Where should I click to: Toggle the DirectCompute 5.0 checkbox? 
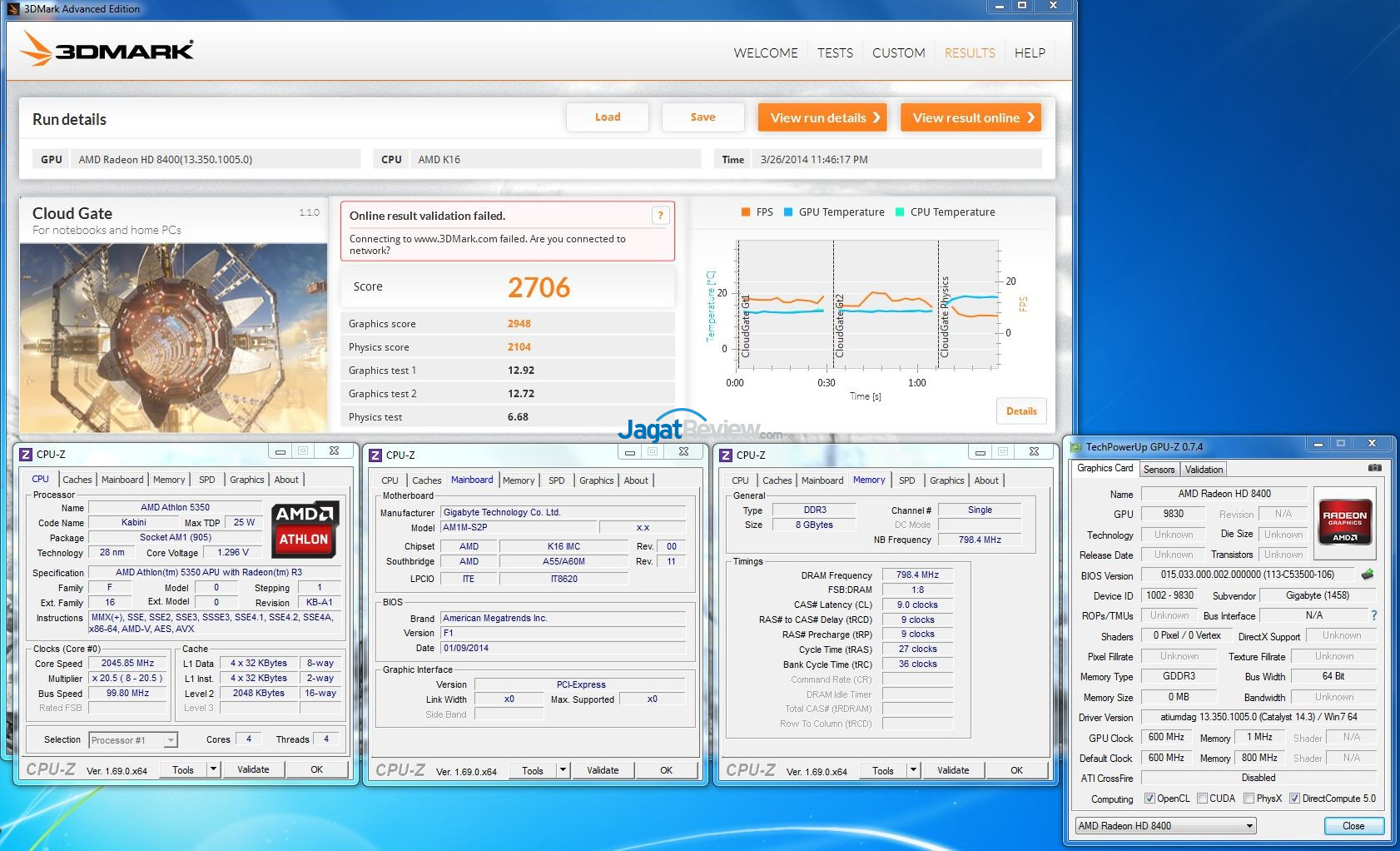point(1294,799)
